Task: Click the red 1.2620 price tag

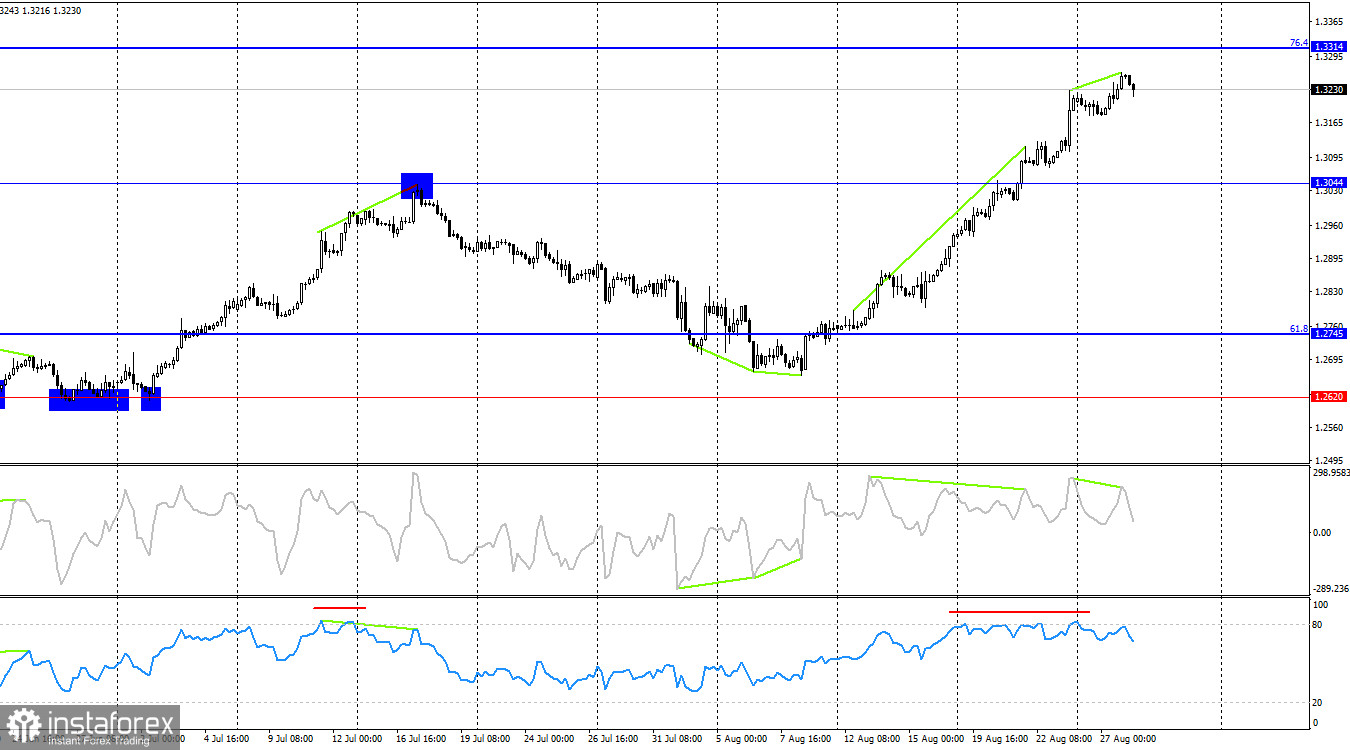Action: [1328, 397]
